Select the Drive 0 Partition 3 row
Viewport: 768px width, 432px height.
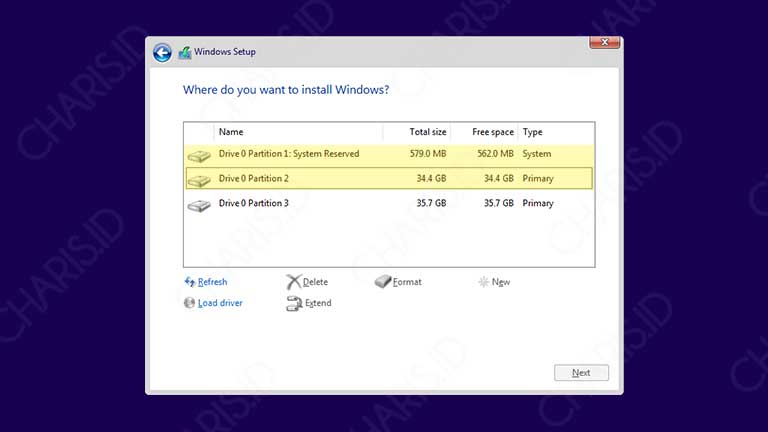coord(389,203)
